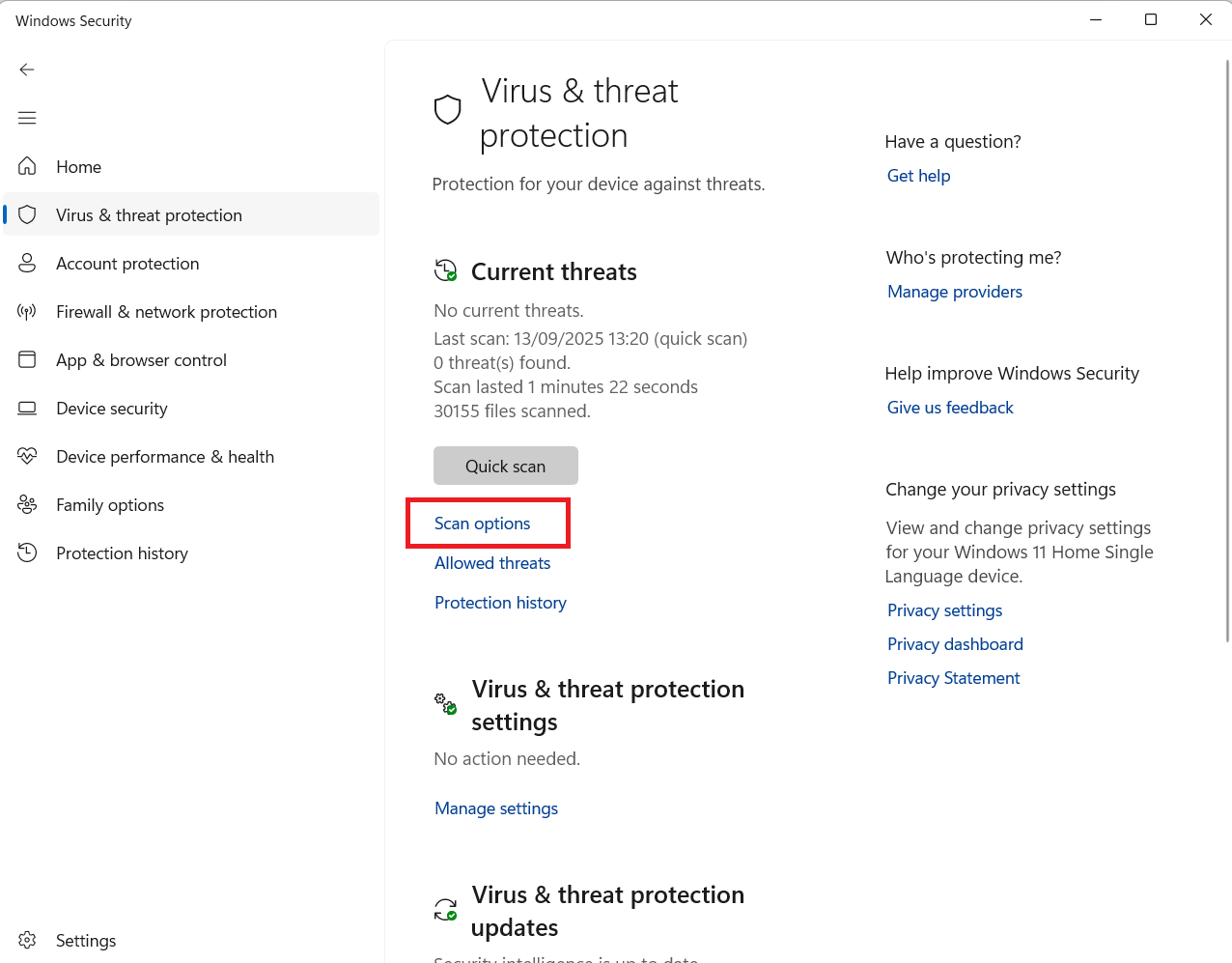The width and height of the screenshot is (1232, 963).
Task: Open Scan options
Action: click(482, 523)
